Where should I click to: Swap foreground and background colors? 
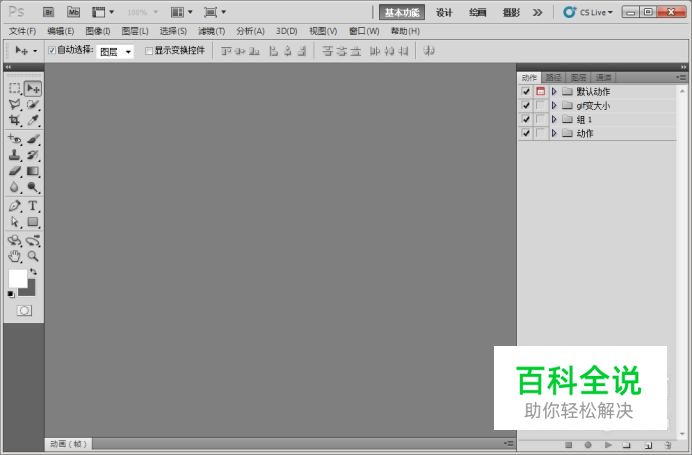click(x=33, y=271)
